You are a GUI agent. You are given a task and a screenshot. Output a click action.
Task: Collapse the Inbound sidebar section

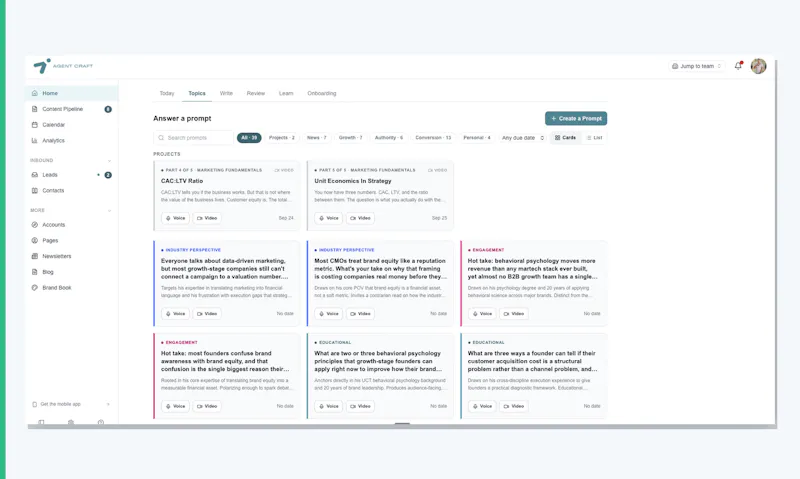(x=109, y=161)
